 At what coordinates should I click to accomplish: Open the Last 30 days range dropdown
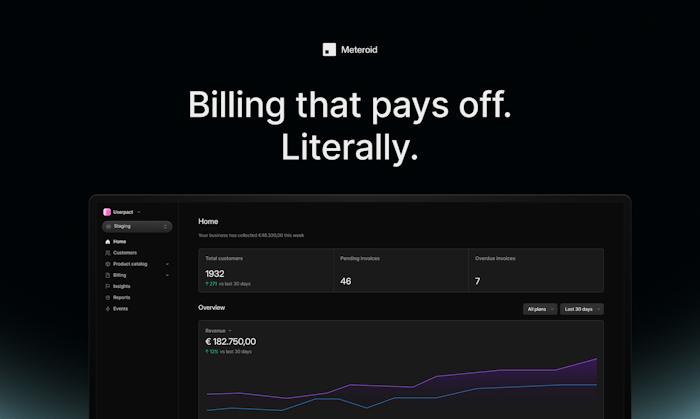pos(582,309)
